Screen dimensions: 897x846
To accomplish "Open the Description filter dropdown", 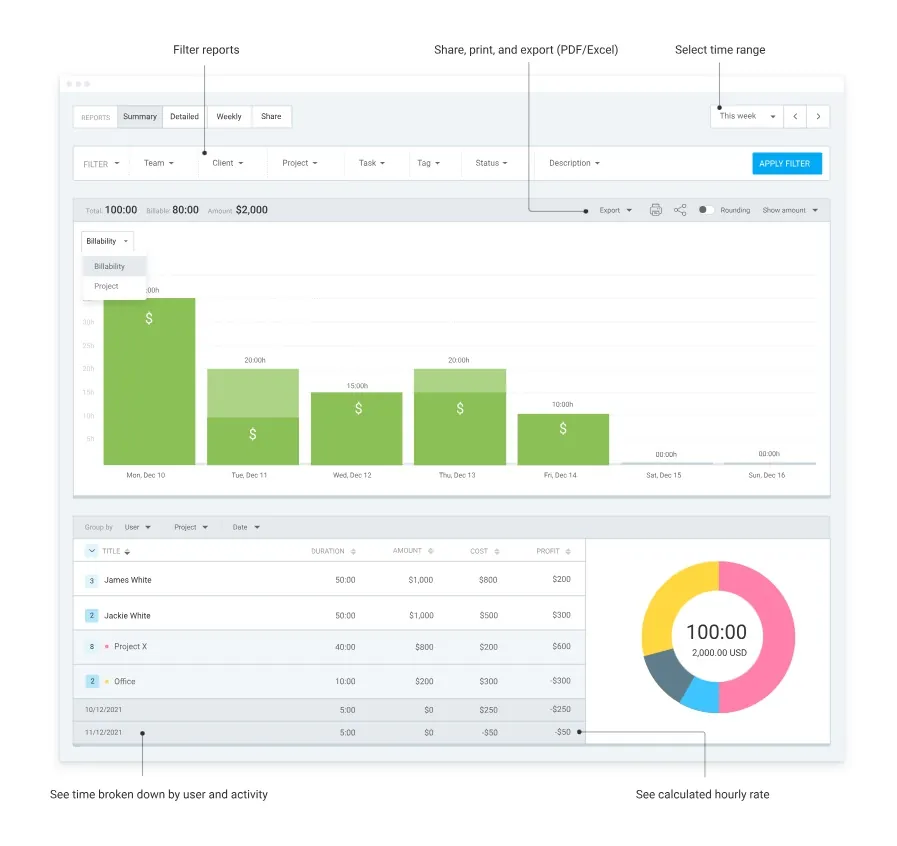I will point(574,163).
